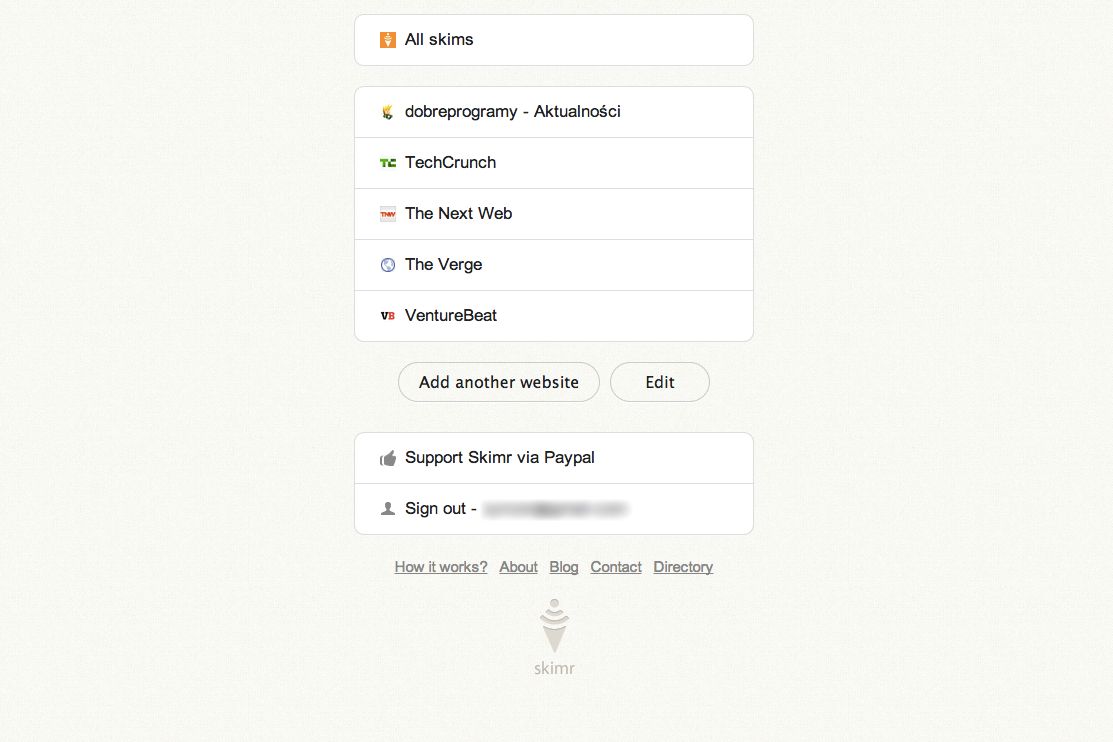Viewport: 1113px width, 742px height.
Task: Click the thumbs-up support icon
Action: 388,458
